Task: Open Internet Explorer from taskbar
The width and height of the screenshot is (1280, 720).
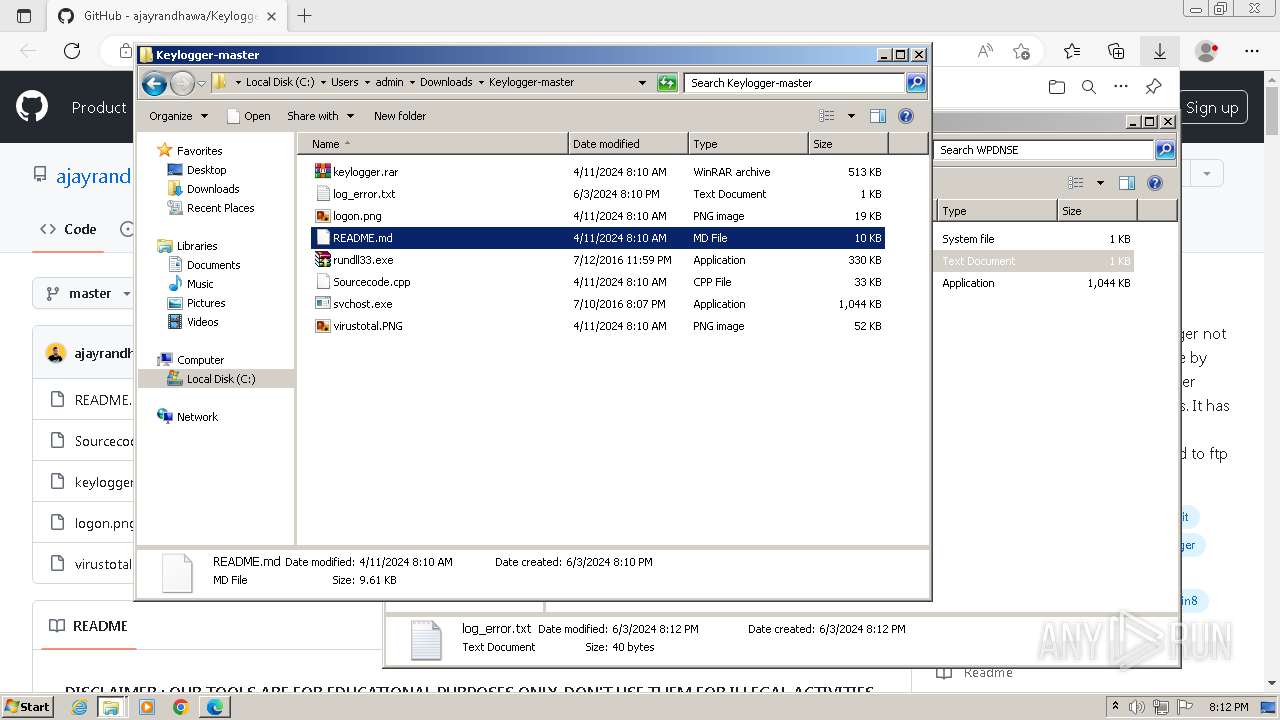Action: (79, 707)
